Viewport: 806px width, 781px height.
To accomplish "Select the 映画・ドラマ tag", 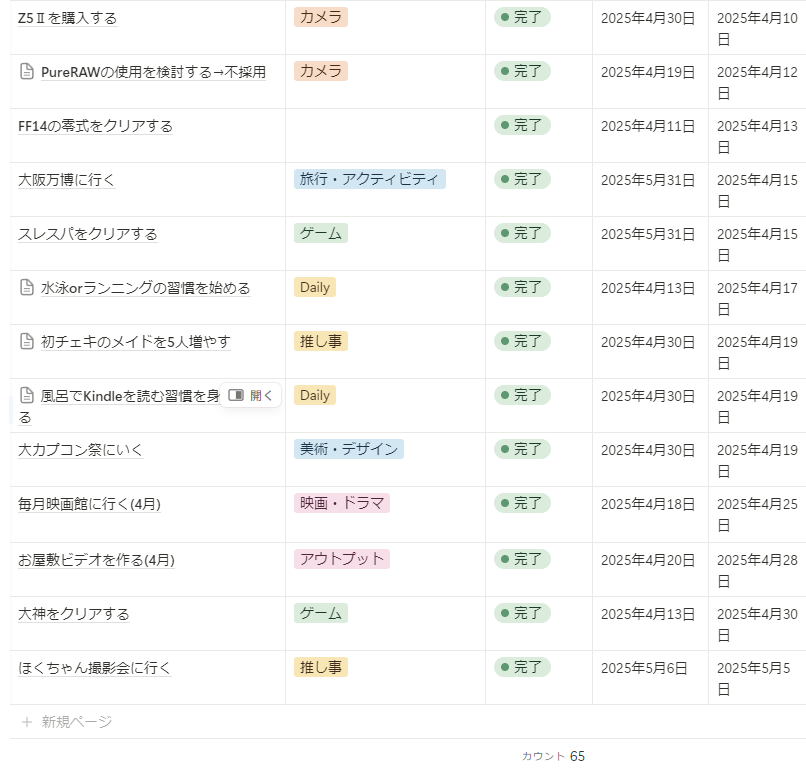I will [341, 503].
